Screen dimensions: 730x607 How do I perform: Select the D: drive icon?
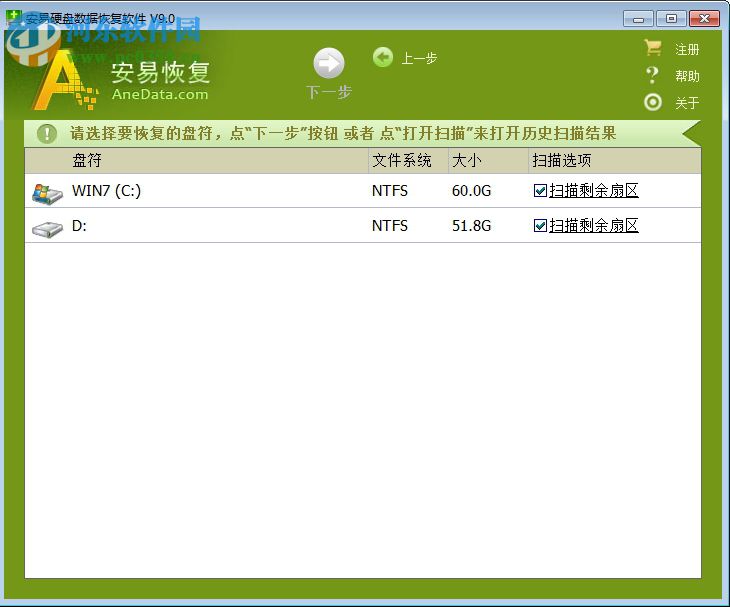47,229
